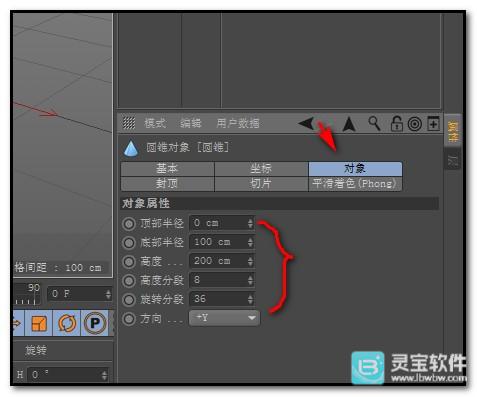Click the 顶部半径 0 cm field
Image resolution: width=477 pixels, height=397 pixels.
point(222,223)
